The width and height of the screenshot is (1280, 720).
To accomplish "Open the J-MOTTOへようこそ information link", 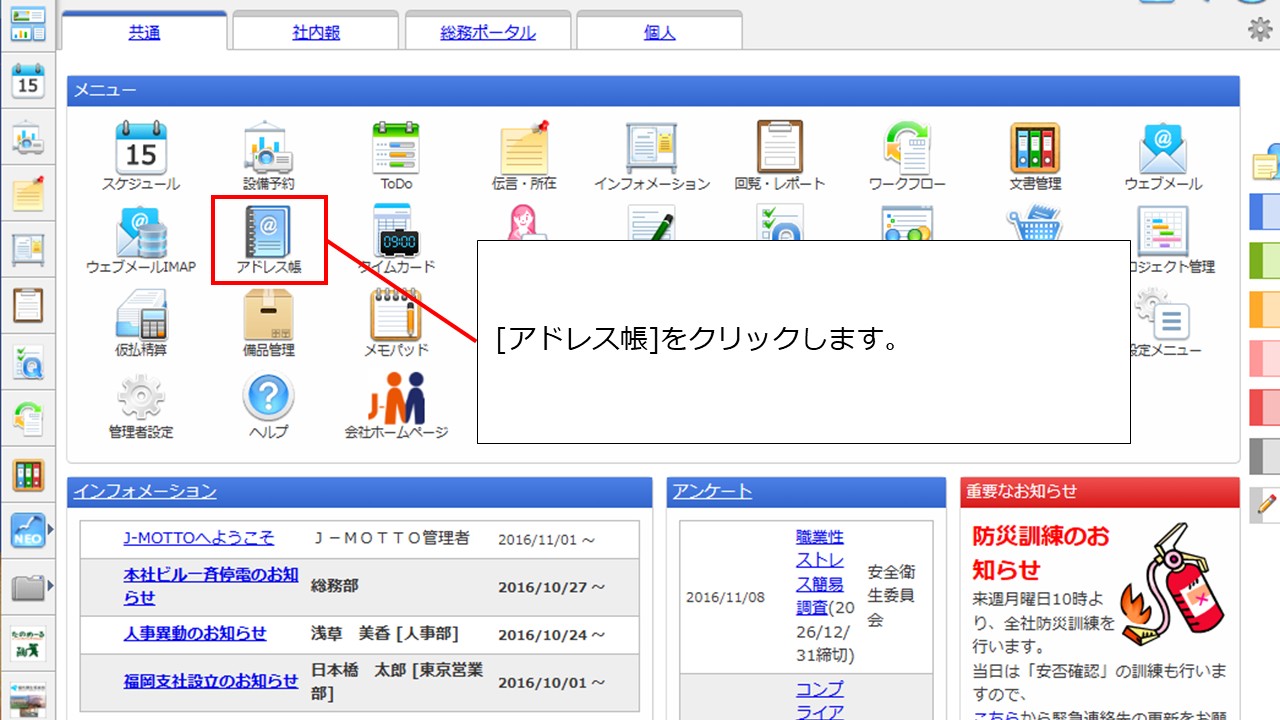I will pyautogui.click(x=198, y=538).
